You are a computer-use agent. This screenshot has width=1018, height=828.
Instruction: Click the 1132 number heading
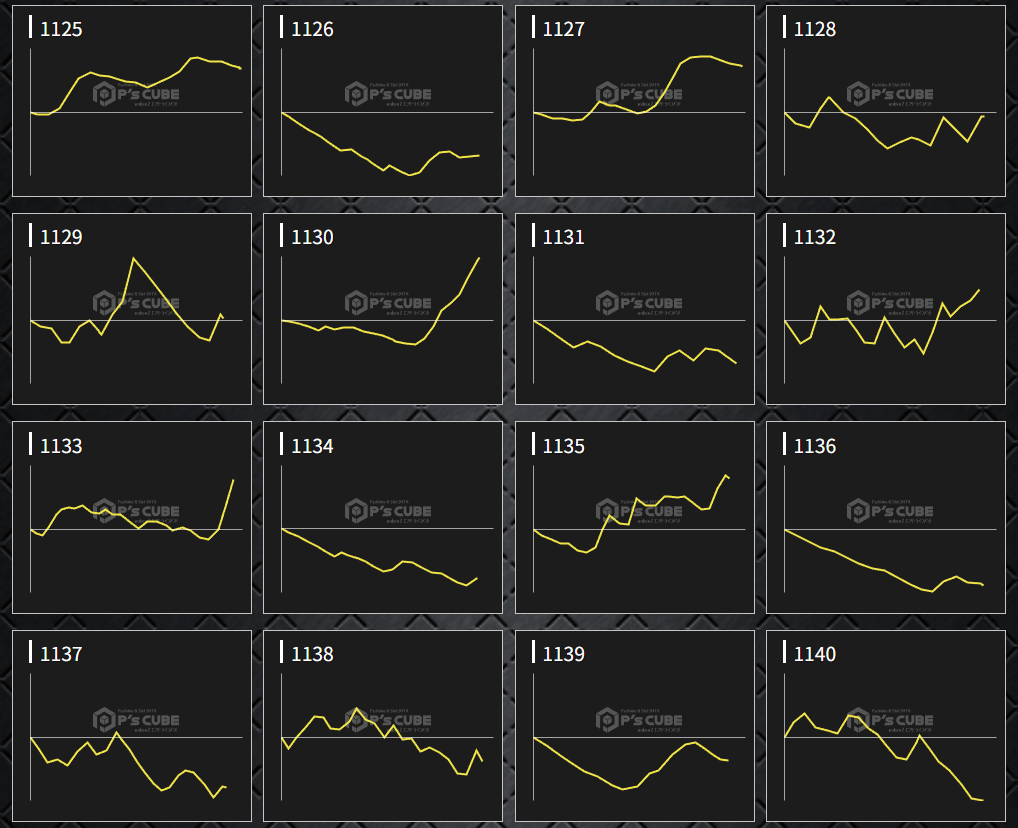[x=814, y=237]
